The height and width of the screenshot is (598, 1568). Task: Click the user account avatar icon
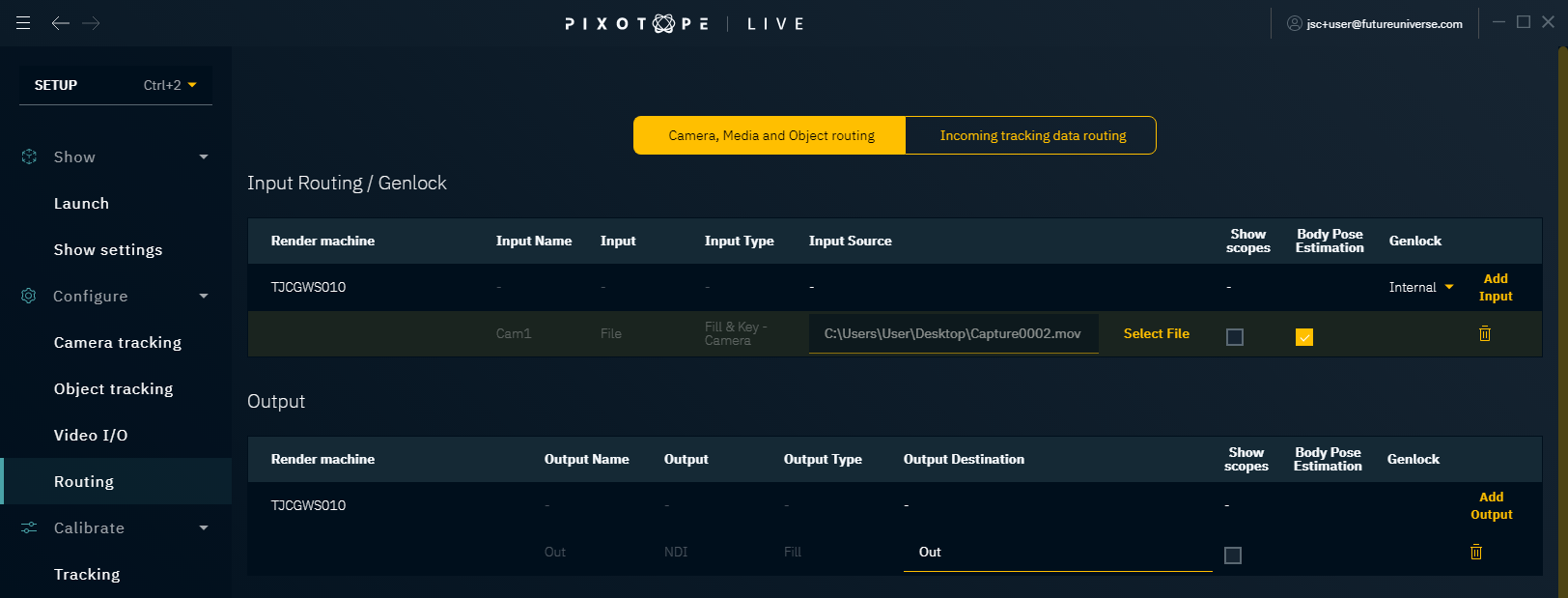1295,23
